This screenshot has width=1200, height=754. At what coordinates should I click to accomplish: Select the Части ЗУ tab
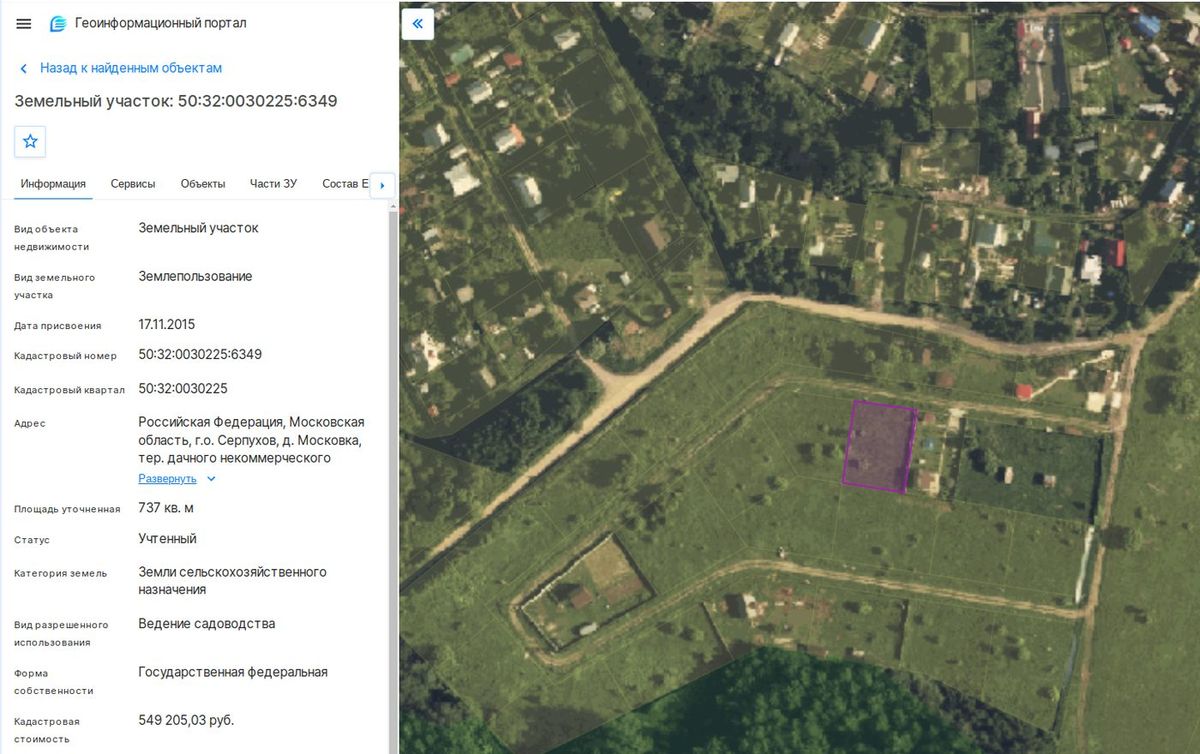click(x=274, y=184)
